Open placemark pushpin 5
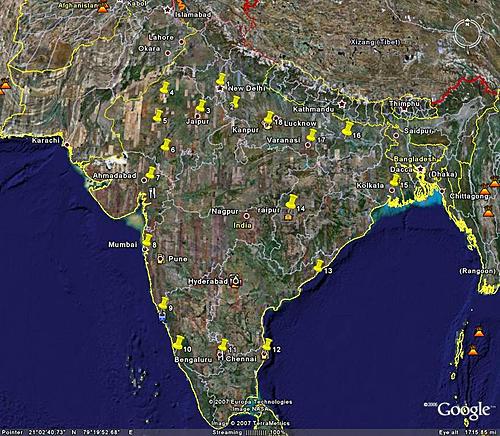This screenshot has width=500, height=436. coord(157,115)
